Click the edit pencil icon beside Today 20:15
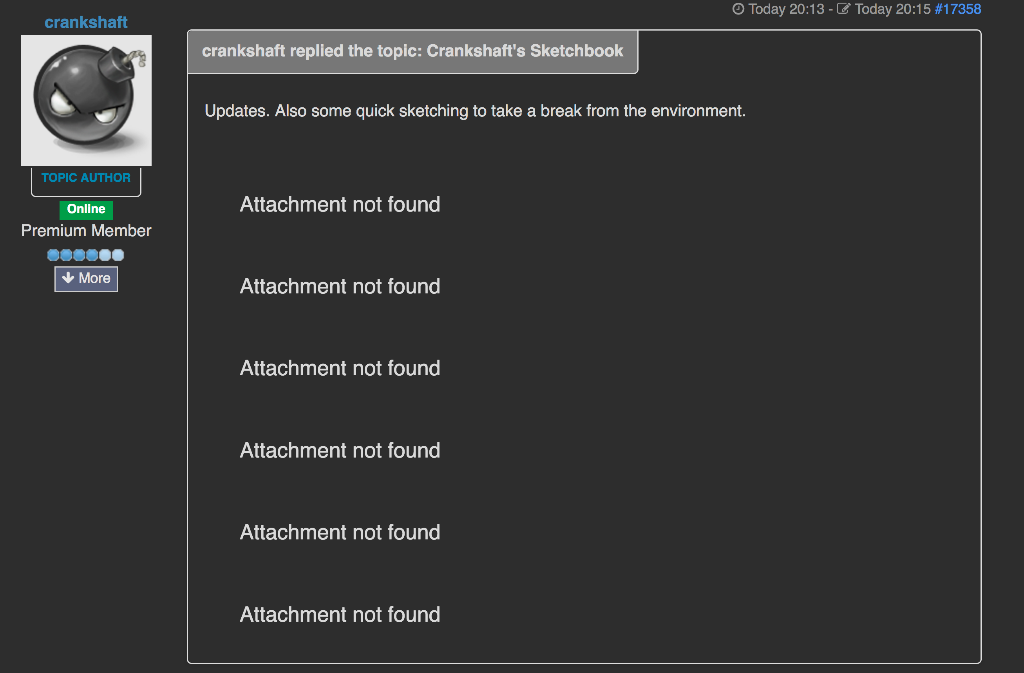The image size is (1024, 673). pos(843,9)
